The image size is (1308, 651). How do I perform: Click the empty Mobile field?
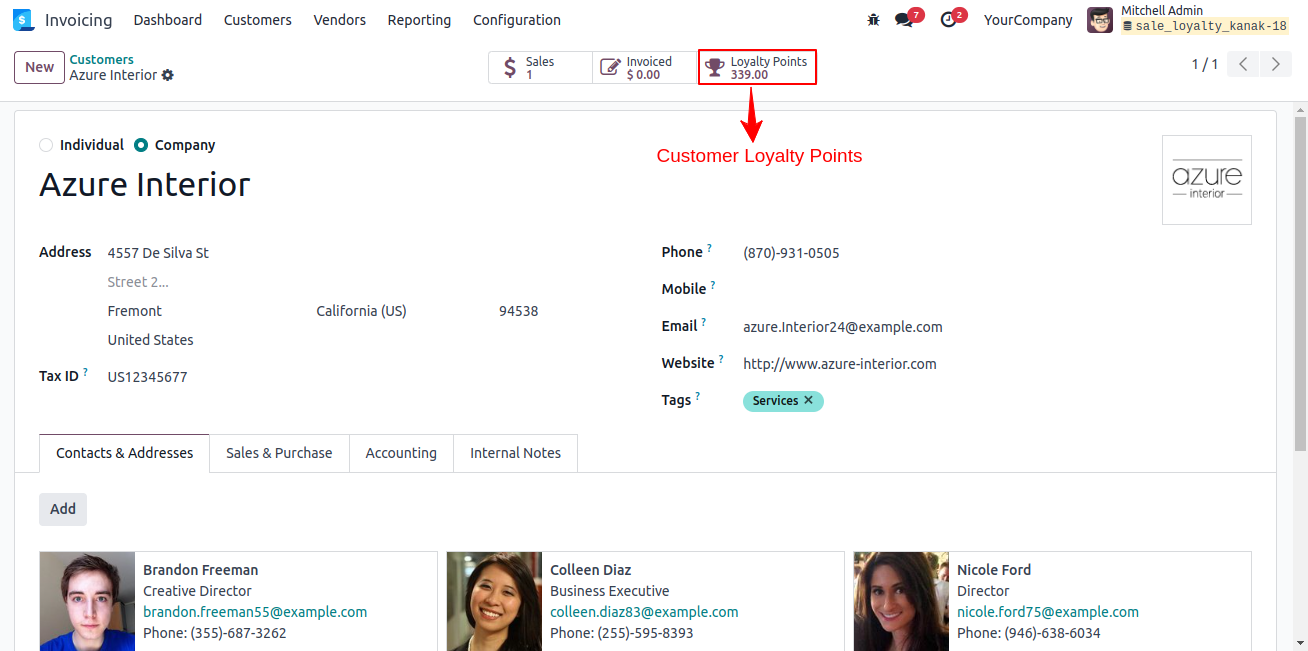coord(997,290)
